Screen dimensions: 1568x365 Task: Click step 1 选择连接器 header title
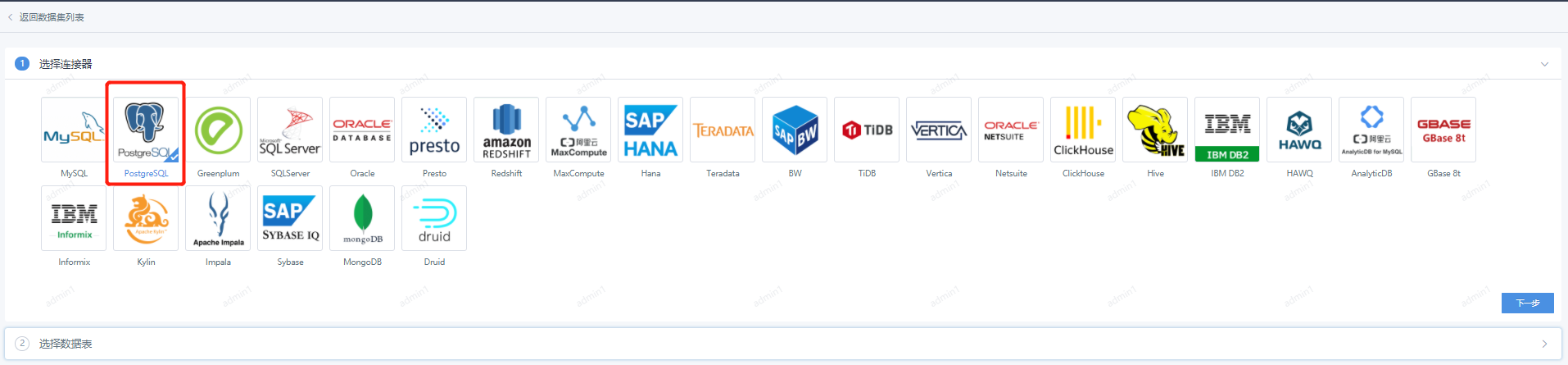pos(66,64)
